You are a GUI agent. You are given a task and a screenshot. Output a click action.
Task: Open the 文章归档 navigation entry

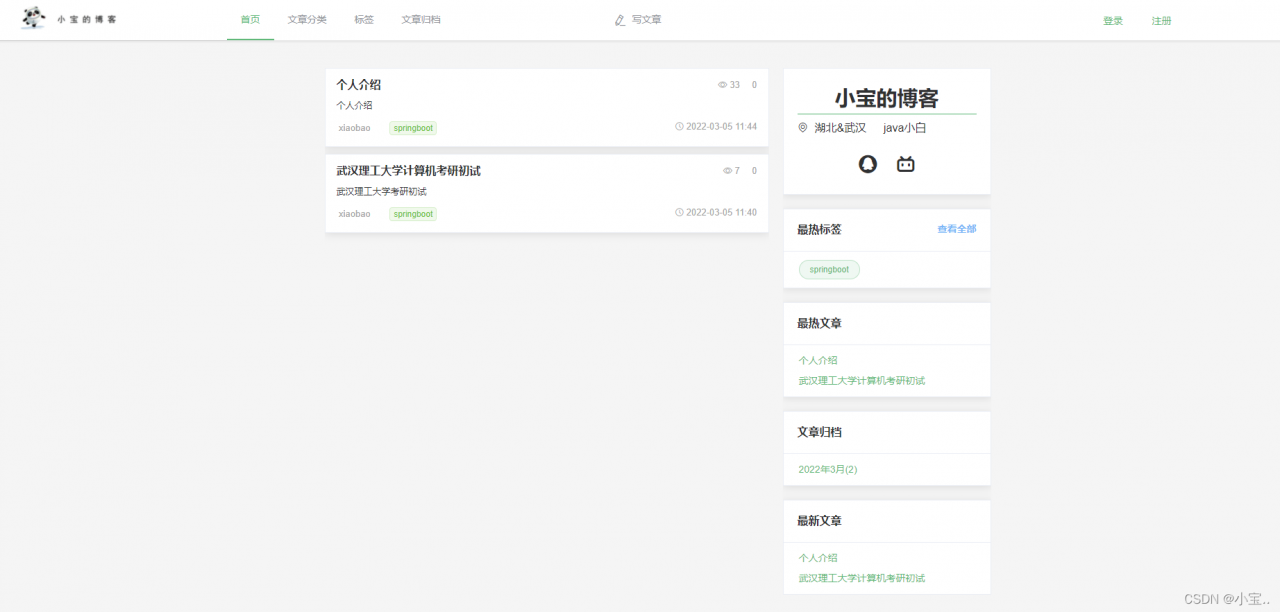point(421,19)
